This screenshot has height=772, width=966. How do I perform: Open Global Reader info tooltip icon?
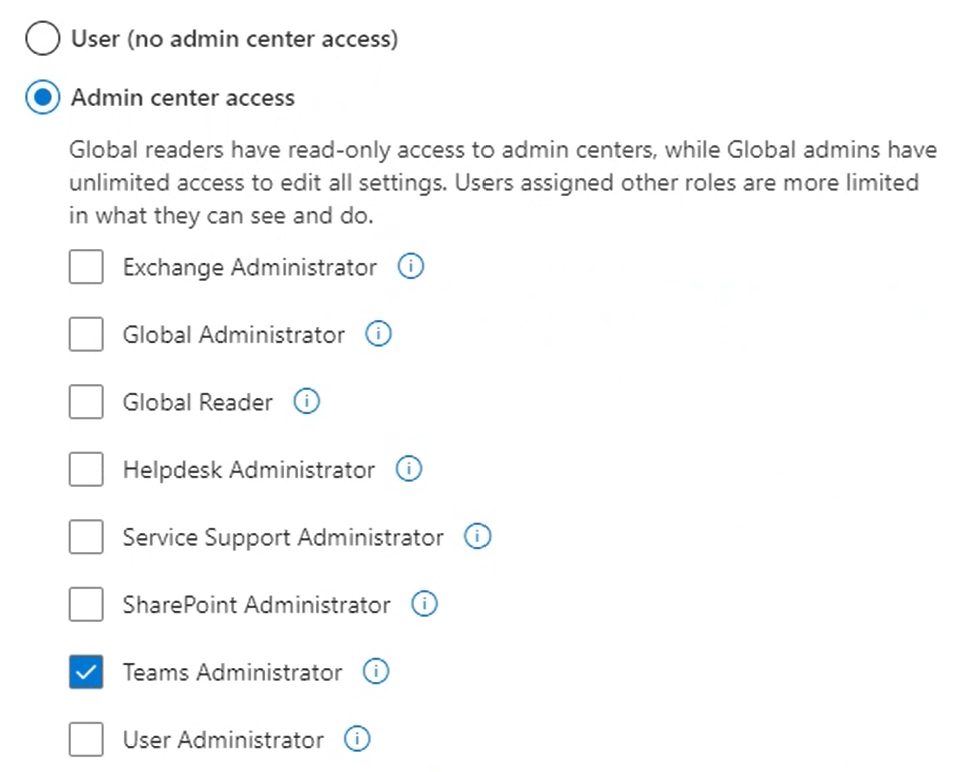click(306, 402)
